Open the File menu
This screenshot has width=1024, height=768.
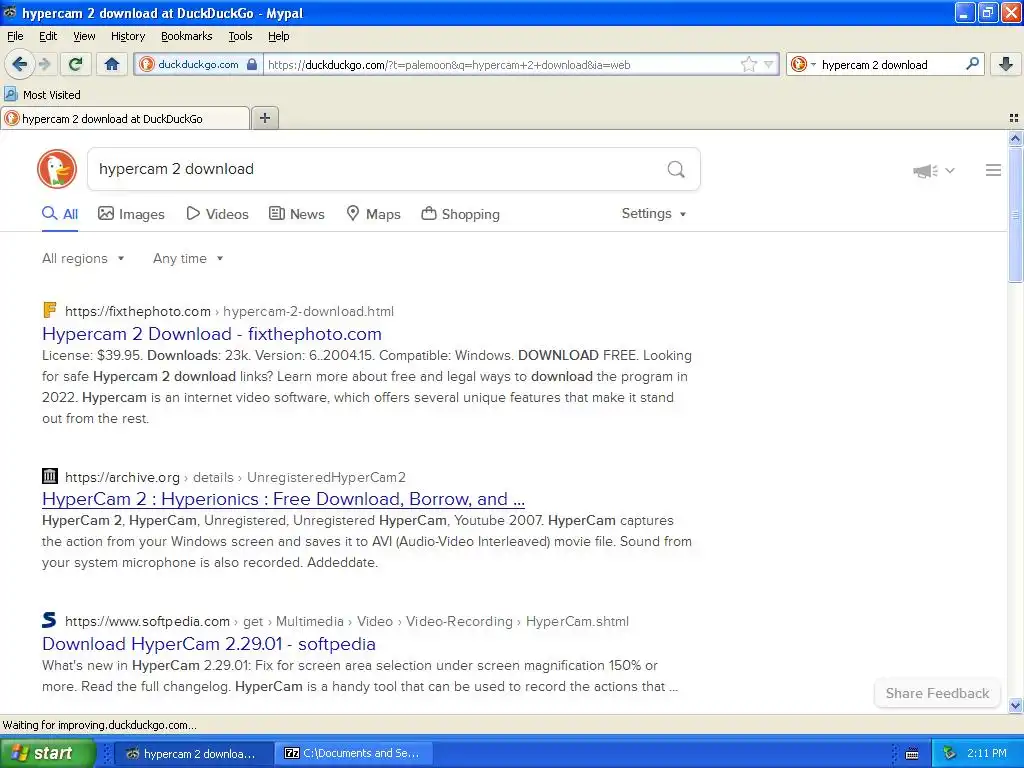[15, 36]
